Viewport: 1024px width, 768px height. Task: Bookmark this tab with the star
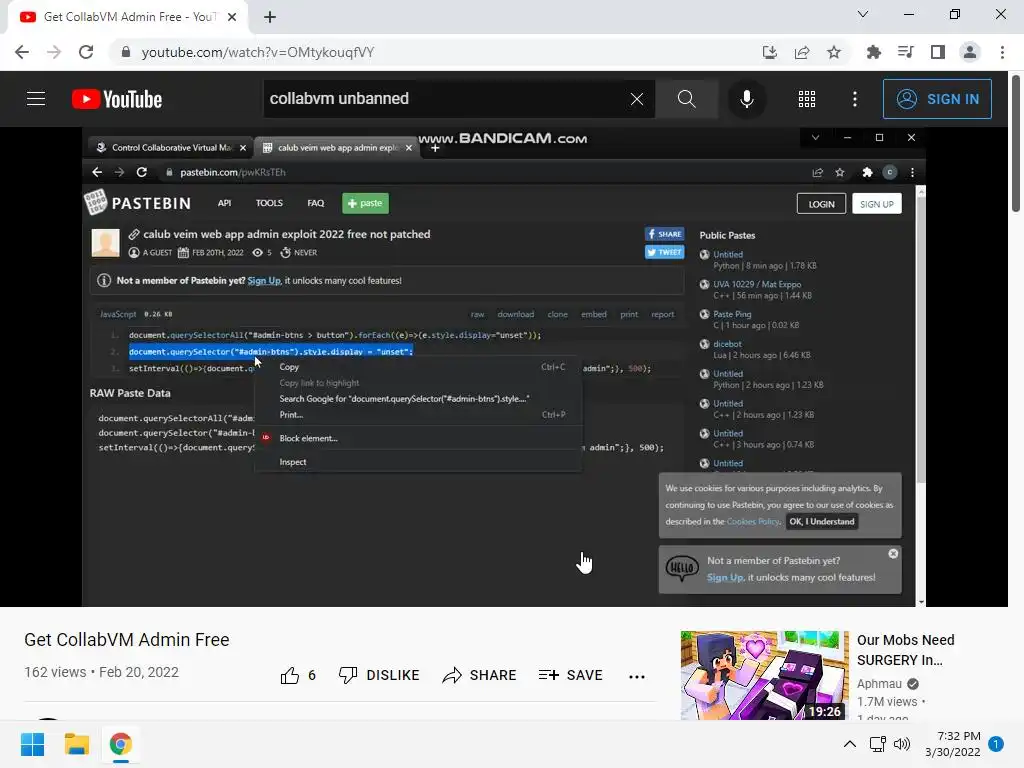(834, 52)
